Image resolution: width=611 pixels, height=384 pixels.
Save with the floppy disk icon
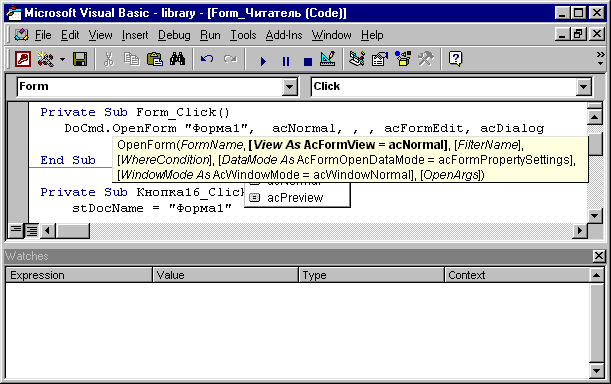point(80,59)
